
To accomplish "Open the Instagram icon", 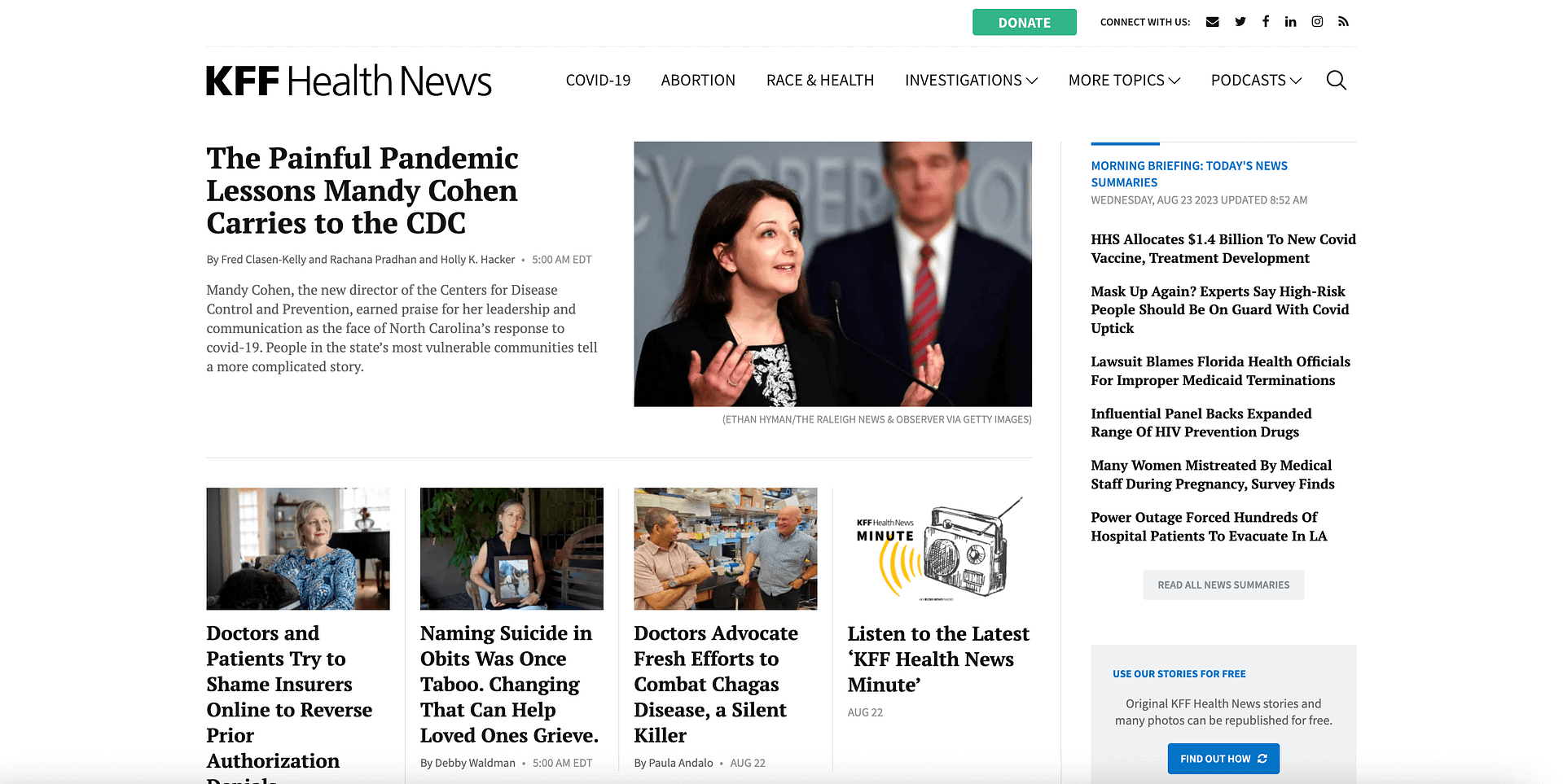I will pyautogui.click(x=1317, y=22).
